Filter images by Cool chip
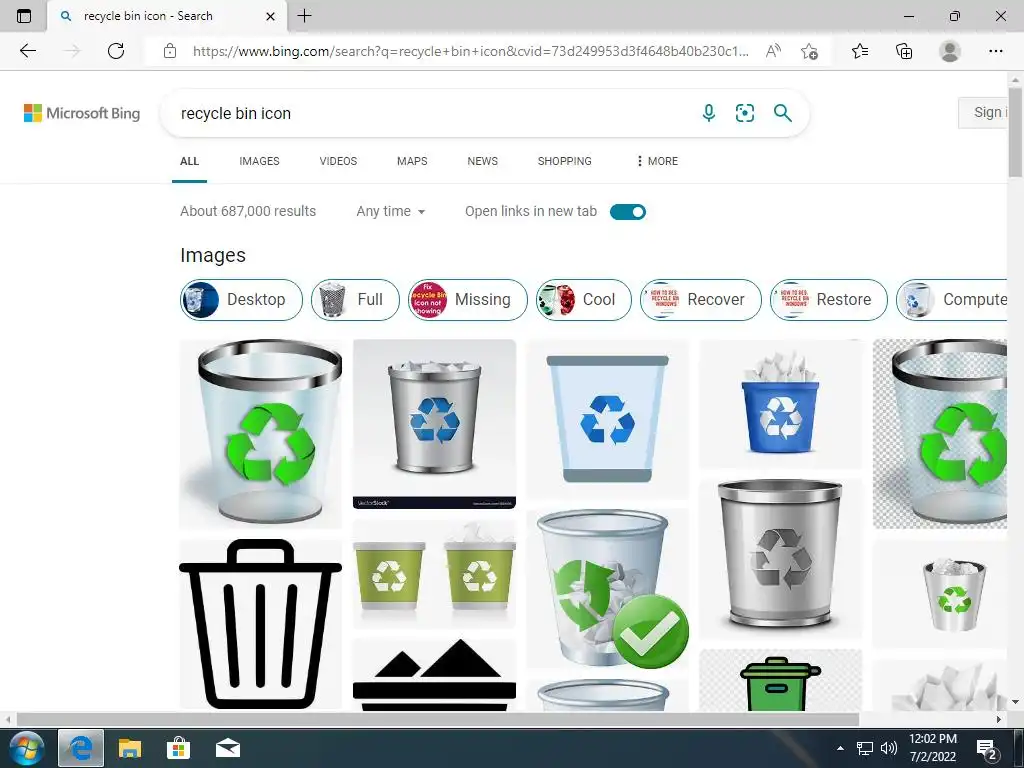The width and height of the screenshot is (1024, 768). 584,300
